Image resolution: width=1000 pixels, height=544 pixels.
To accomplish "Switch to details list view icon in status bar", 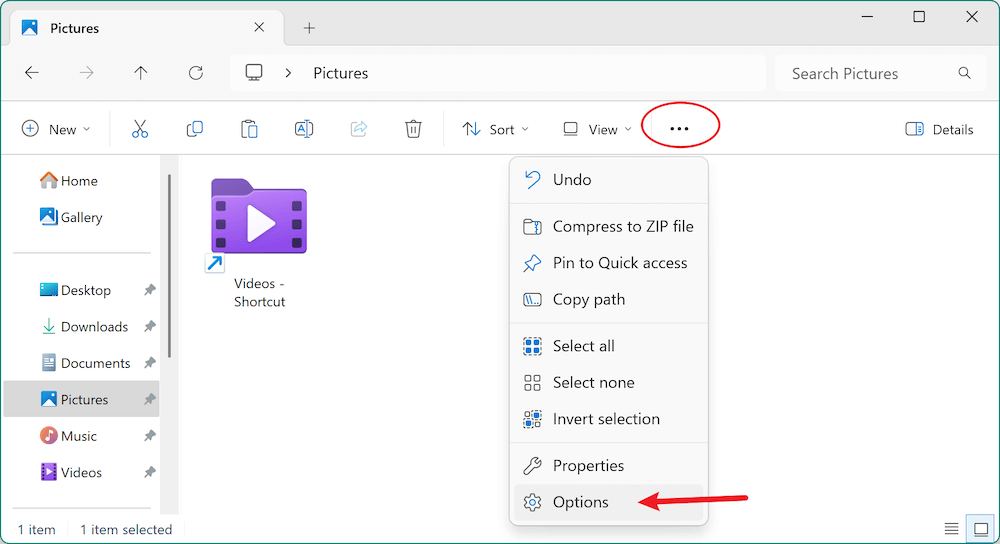I will point(952,529).
